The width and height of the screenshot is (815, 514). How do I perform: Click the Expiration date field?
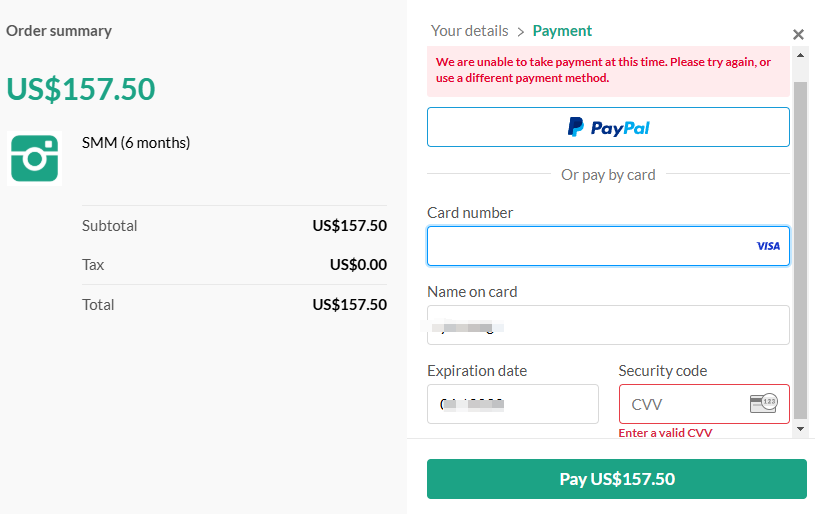pos(512,404)
